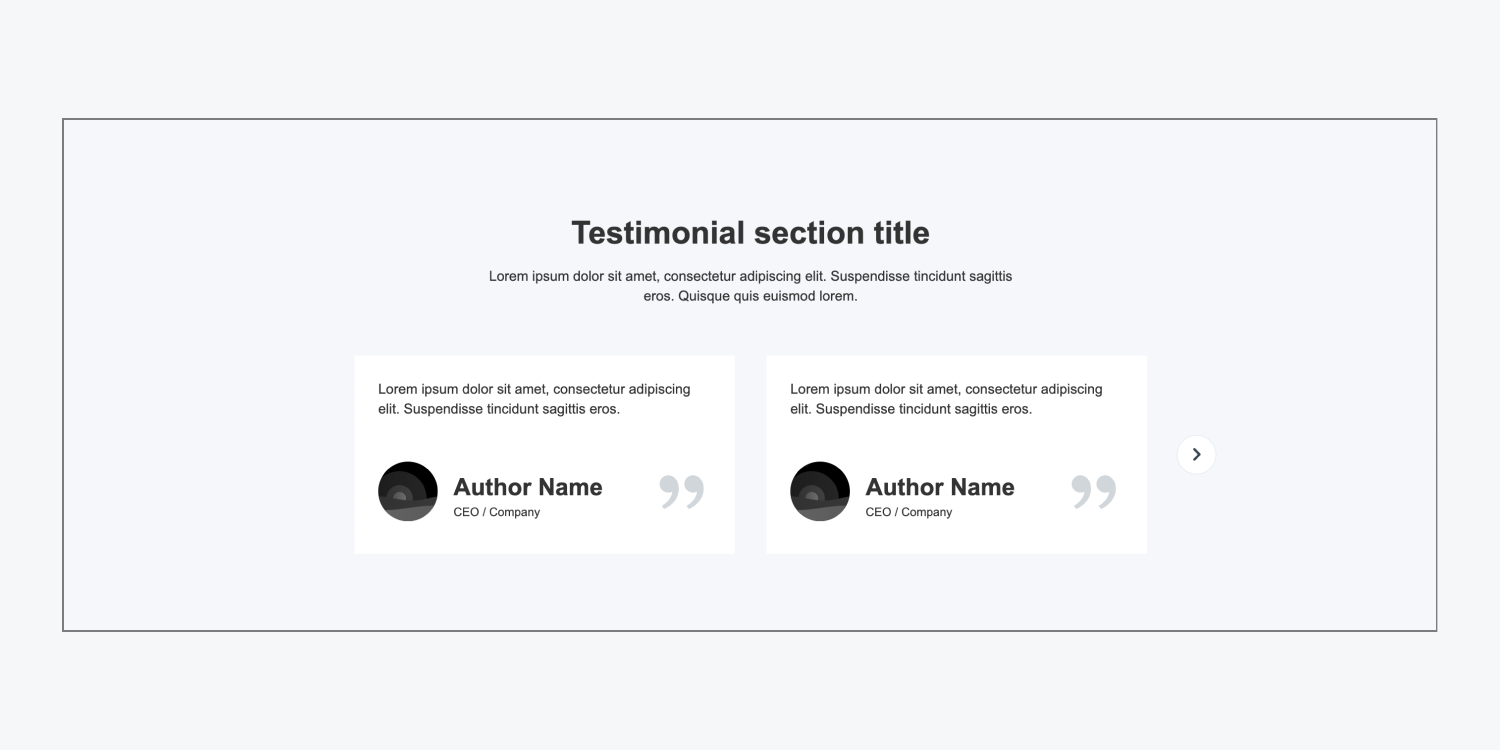Click the first card's author avatar
The width and height of the screenshot is (1501, 751).
[x=408, y=491]
